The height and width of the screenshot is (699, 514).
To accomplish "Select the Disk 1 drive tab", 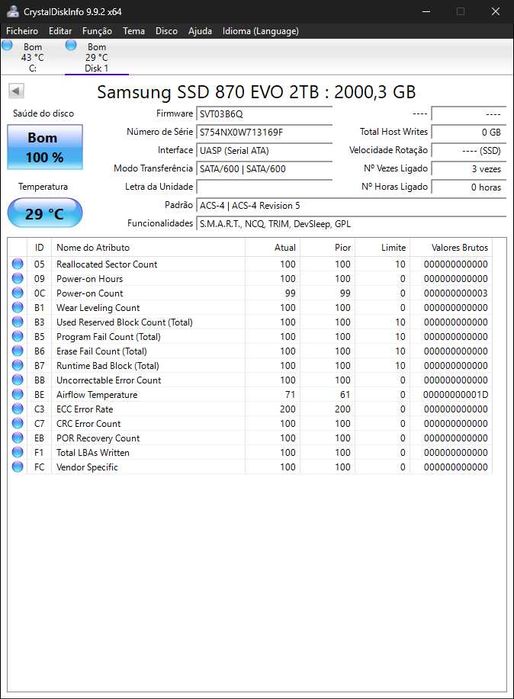I will (x=97, y=57).
